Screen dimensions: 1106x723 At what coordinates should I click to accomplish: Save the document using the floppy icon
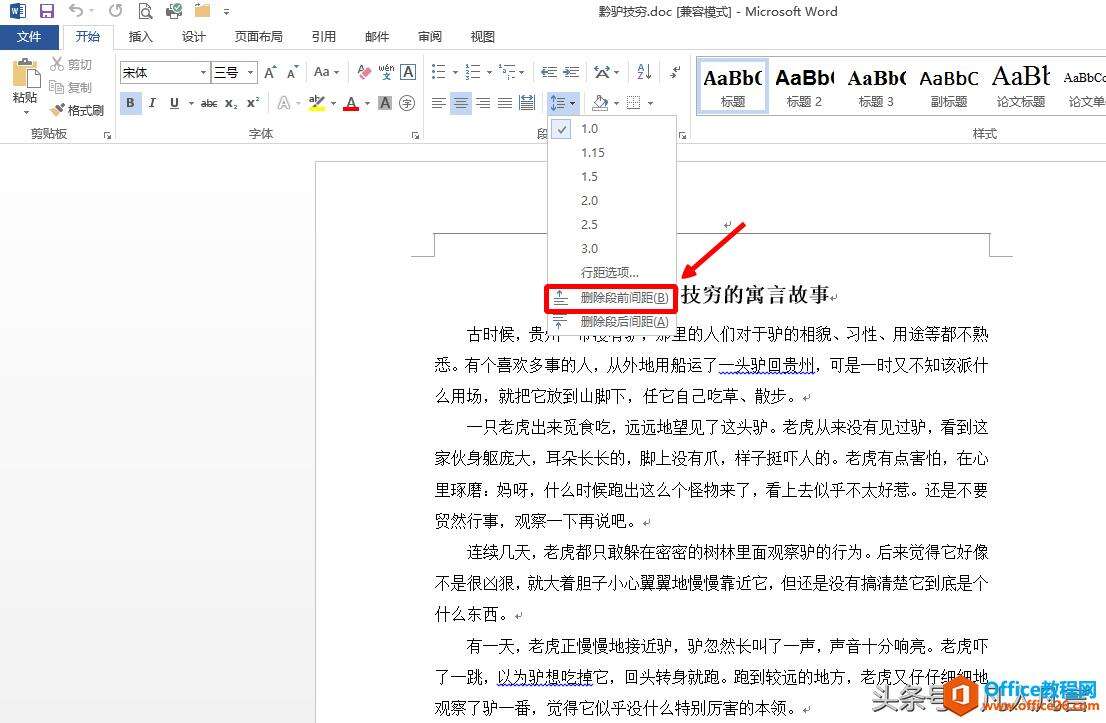click(x=47, y=11)
